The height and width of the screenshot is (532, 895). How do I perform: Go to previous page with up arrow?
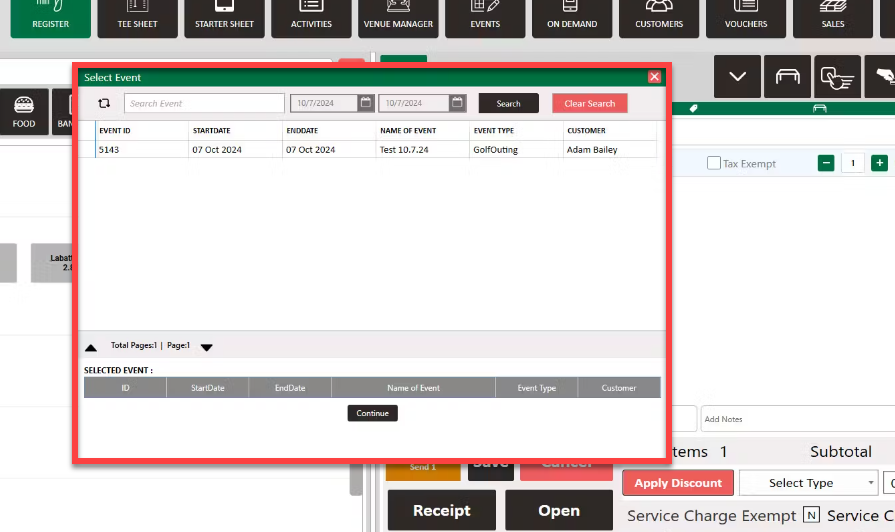(91, 348)
